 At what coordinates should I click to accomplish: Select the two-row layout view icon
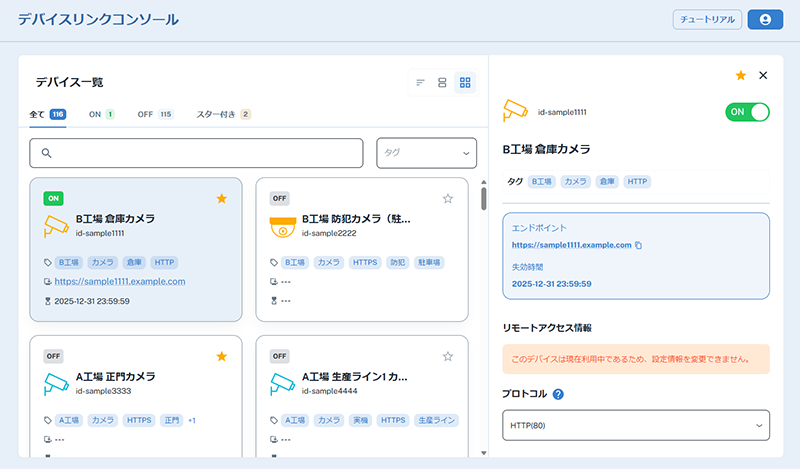coord(442,82)
